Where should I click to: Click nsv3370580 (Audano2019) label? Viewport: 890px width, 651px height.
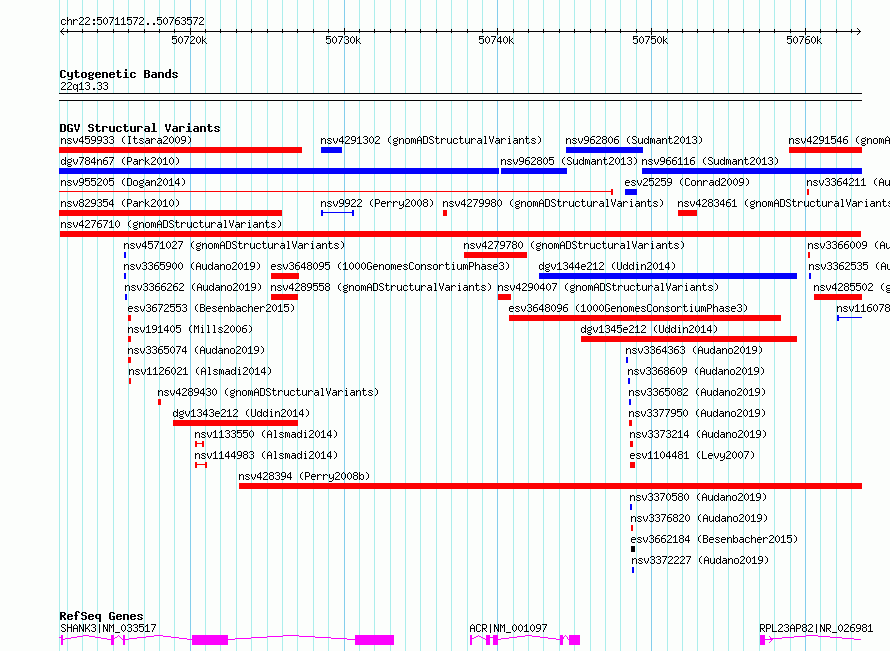coord(698,497)
